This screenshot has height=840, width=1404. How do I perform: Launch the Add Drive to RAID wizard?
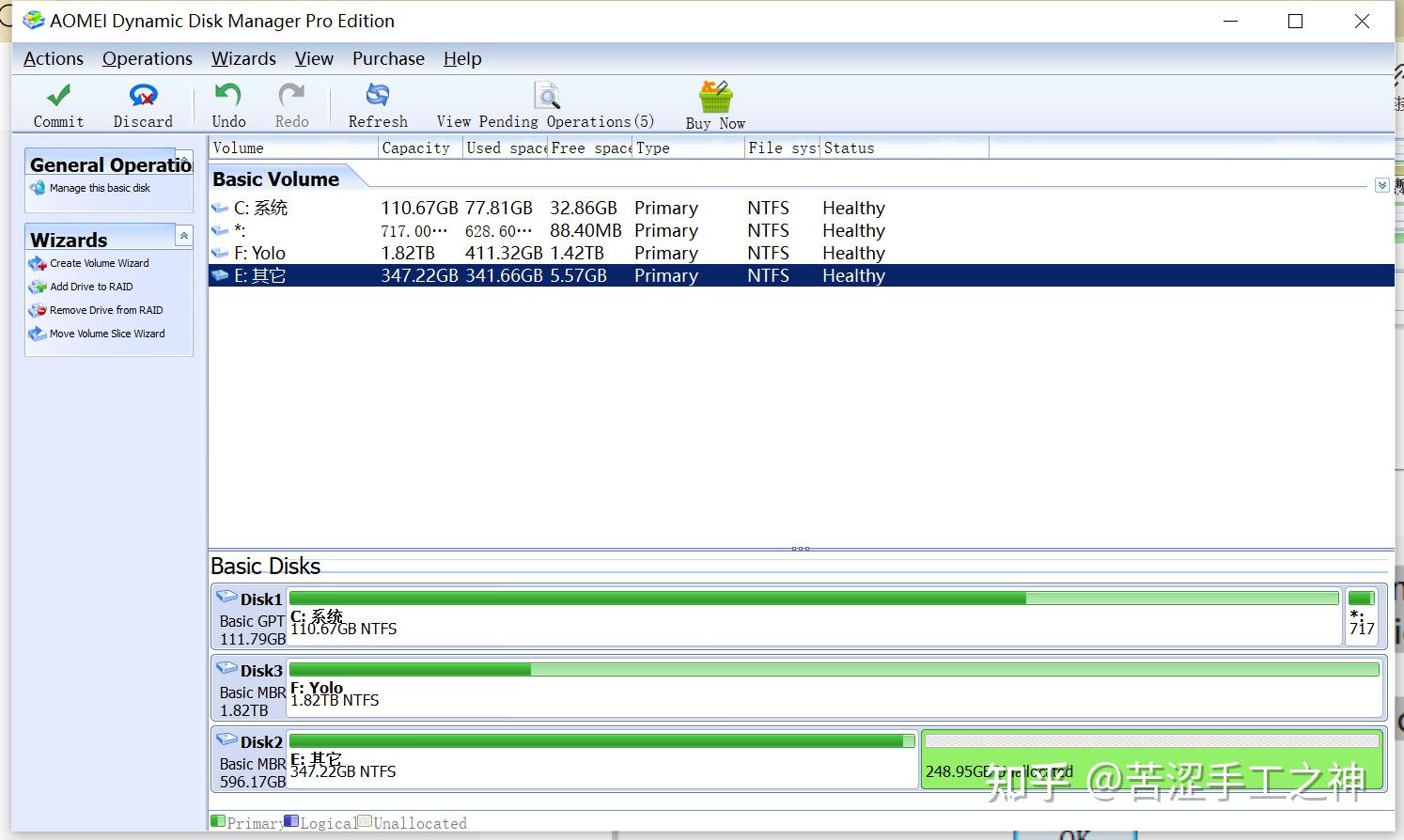89,287
